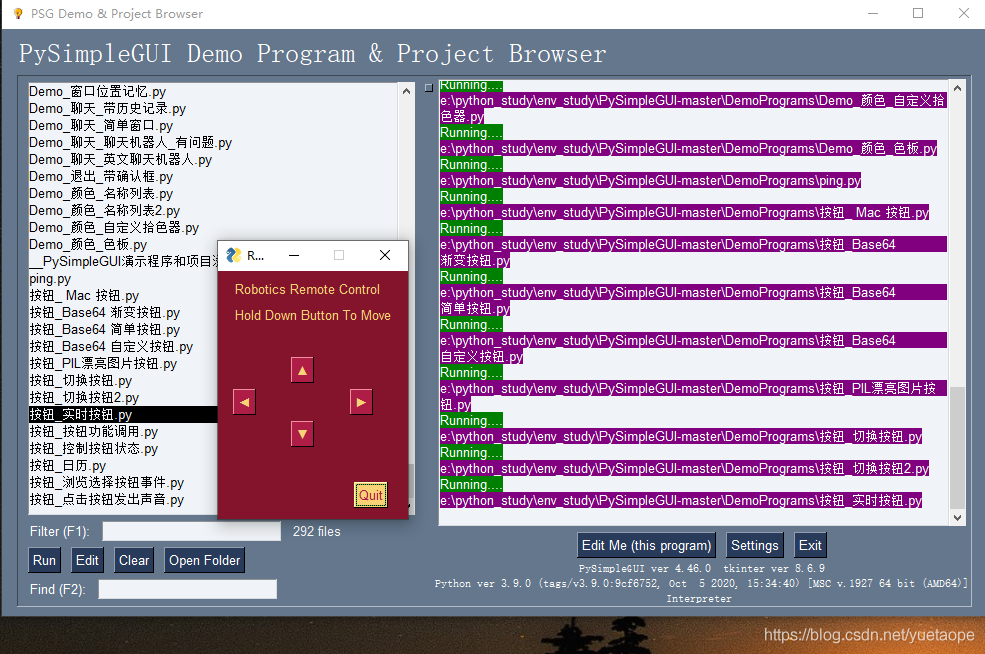Open the Settings dialog
985x654 pixels.
coord(754,545)
